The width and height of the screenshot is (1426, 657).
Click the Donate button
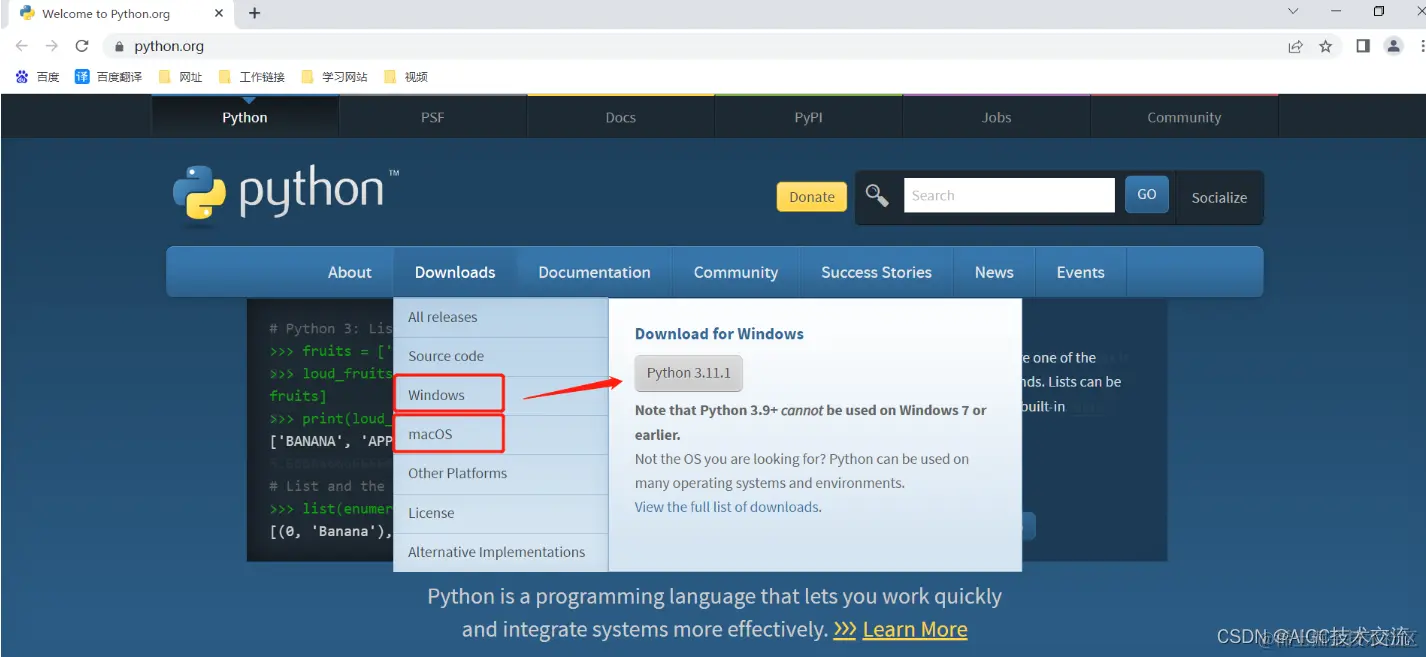(x=812, y=197)
